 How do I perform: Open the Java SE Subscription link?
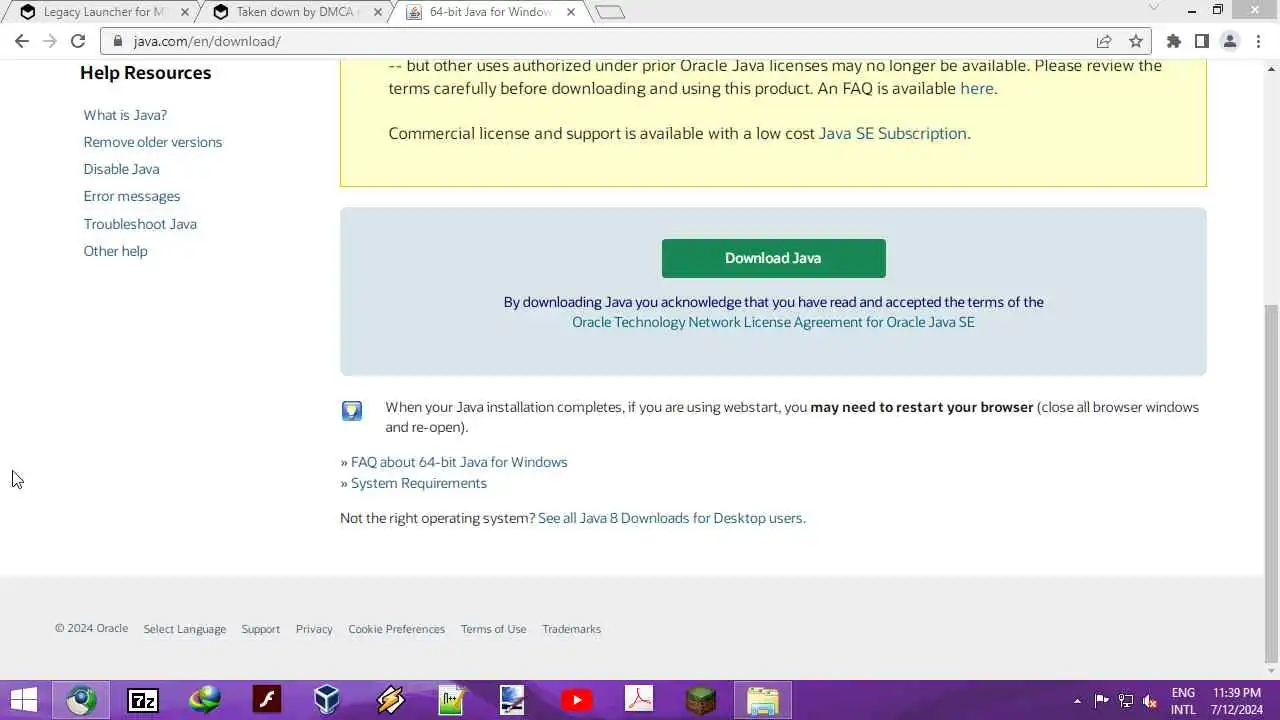893,133
